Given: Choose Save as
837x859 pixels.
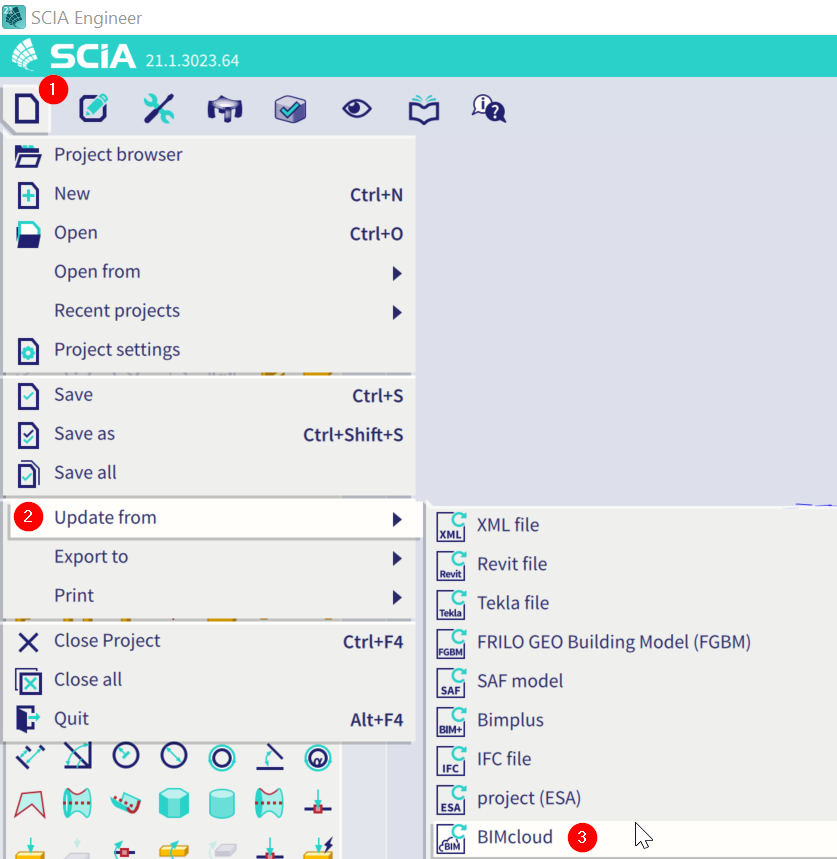Looking at the screenshot, I should point(209,434).
